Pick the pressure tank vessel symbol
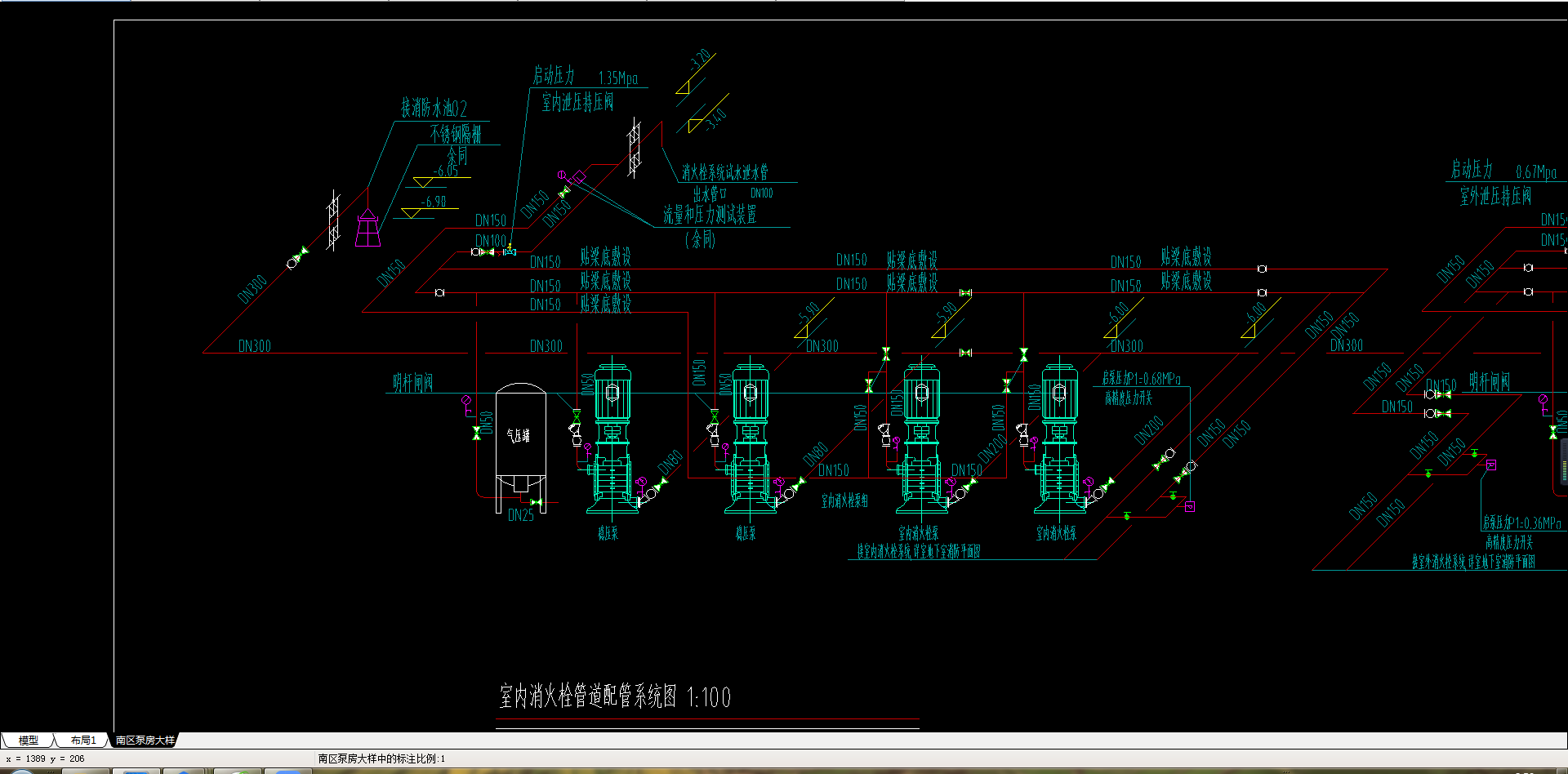This screenshot has width=1568, height=774. click(521, 448)
